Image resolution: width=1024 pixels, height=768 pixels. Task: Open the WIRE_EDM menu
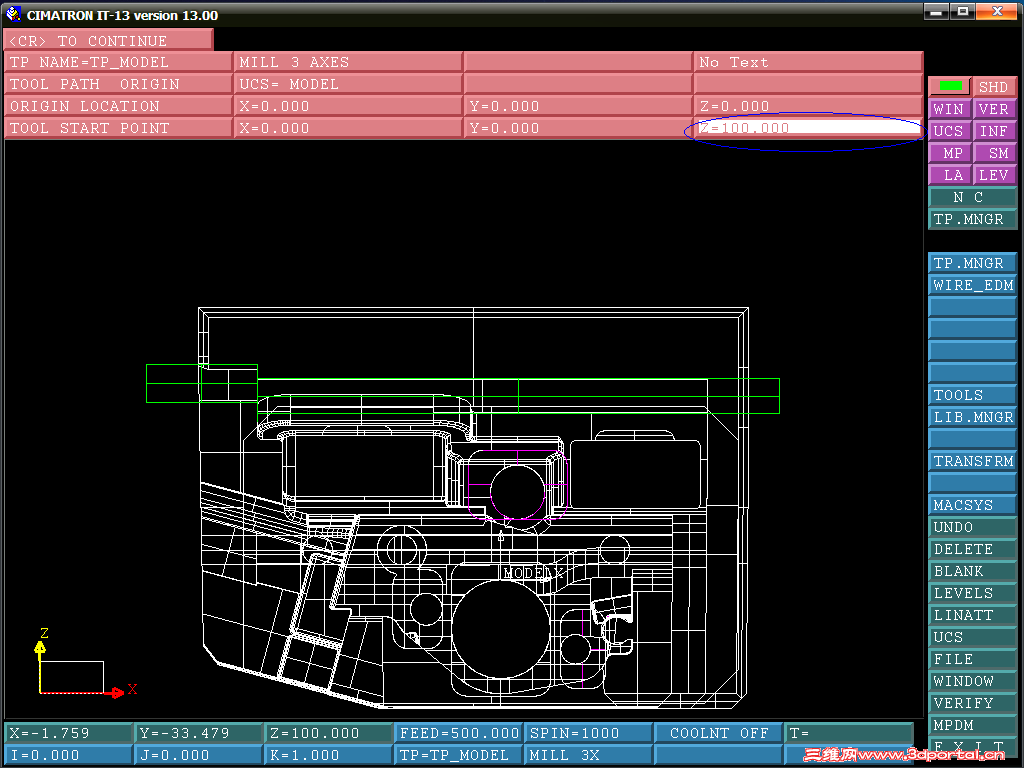tap(972, 285)
